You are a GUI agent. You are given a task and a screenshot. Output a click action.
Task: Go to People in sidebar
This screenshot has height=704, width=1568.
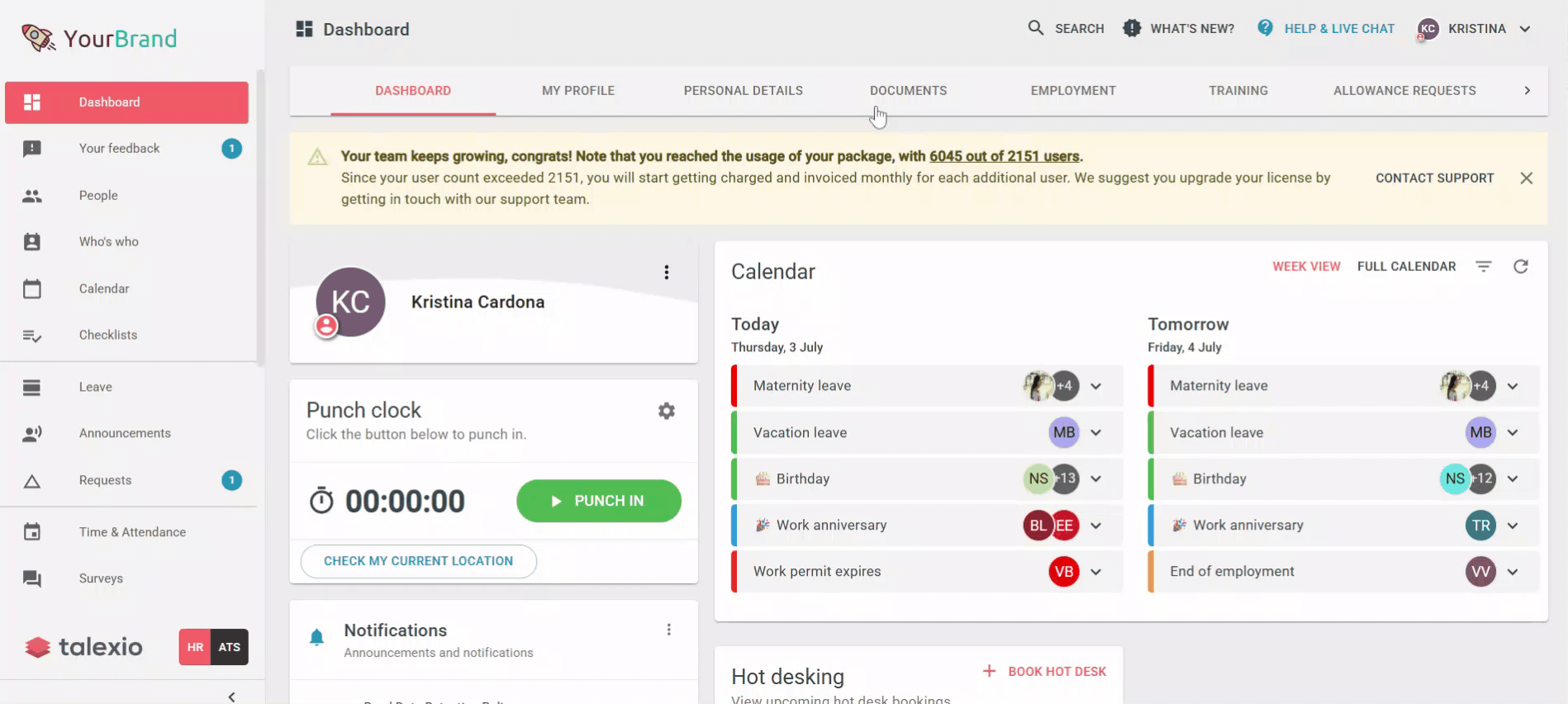coord(126,196)
